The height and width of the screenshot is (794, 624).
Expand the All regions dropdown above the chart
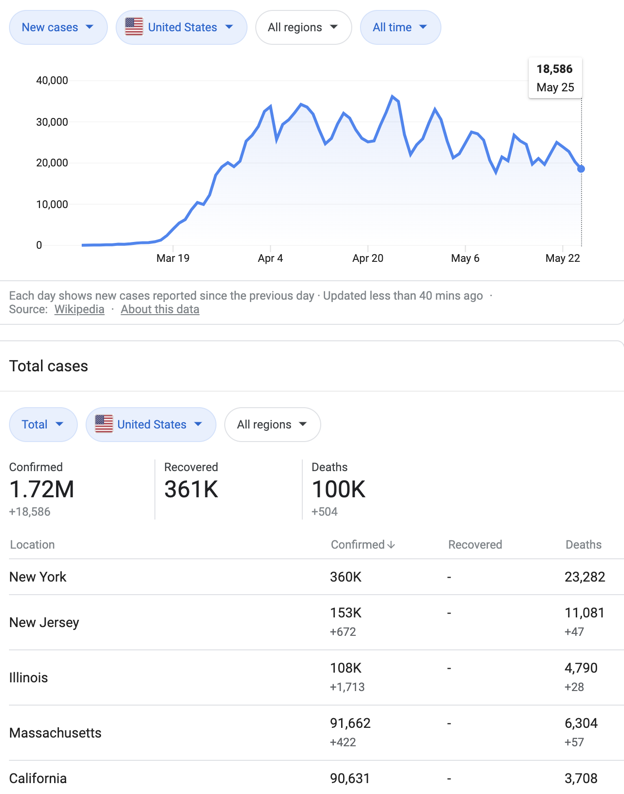pos(303,27)
